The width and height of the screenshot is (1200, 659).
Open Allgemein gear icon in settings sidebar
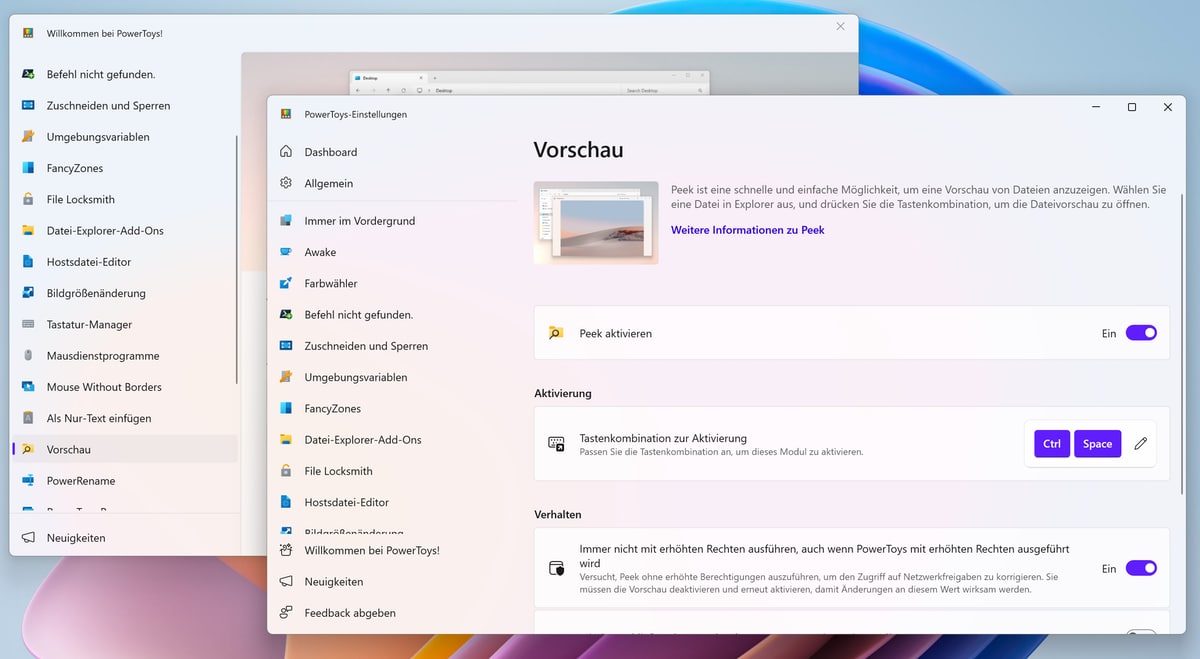(x=286, y=183)
